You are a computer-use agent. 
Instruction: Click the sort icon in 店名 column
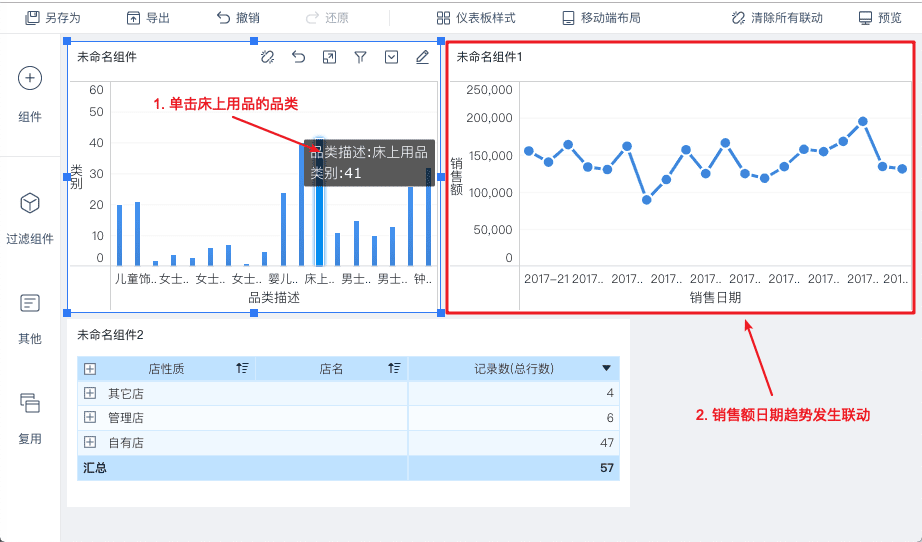point(394,368)
